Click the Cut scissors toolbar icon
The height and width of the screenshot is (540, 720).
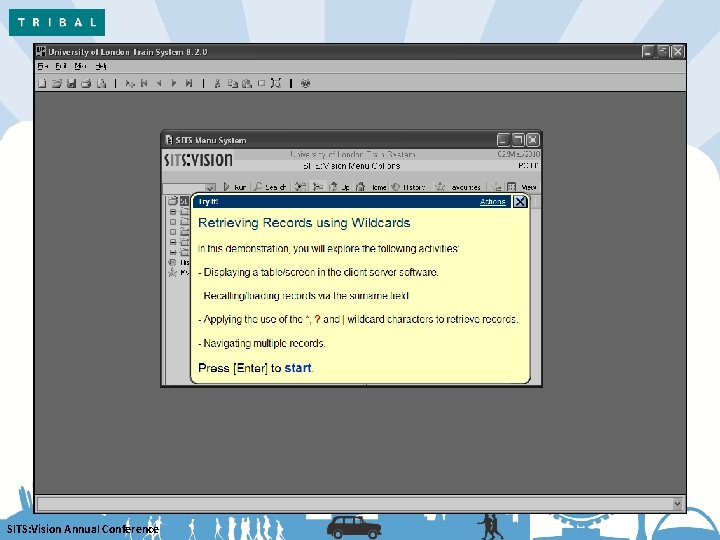(x=218, y=83)
